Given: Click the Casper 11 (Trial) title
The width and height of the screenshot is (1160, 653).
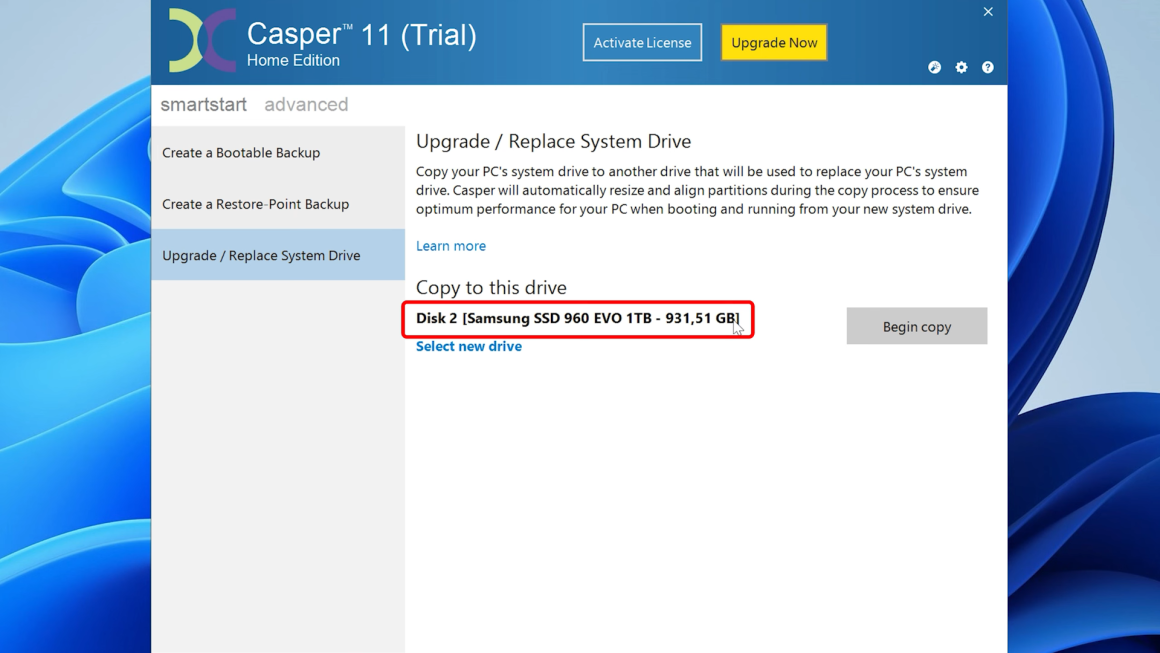Looking at the screenshot, I should 362,34.
